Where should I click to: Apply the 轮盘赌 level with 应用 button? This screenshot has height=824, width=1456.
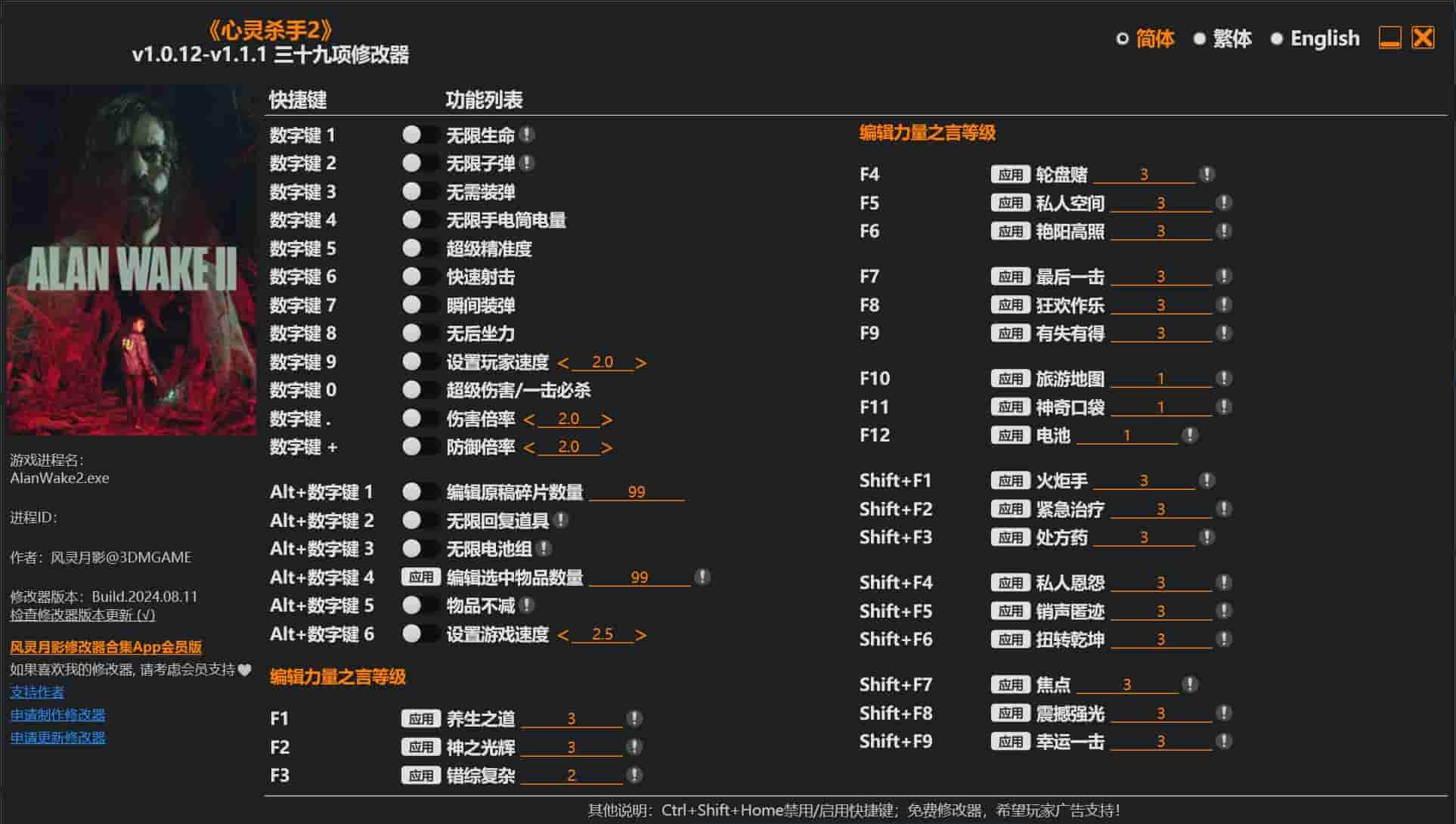coord(1010,174)
